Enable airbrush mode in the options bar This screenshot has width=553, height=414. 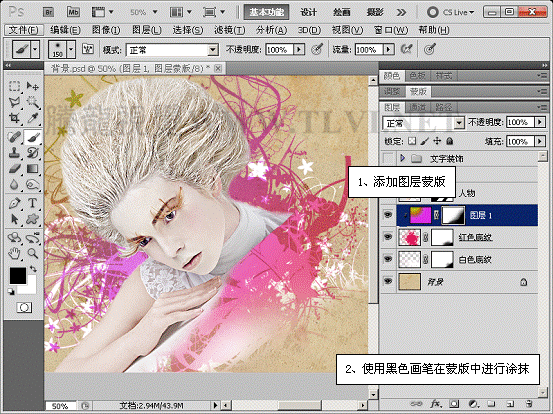coord(407,49)
